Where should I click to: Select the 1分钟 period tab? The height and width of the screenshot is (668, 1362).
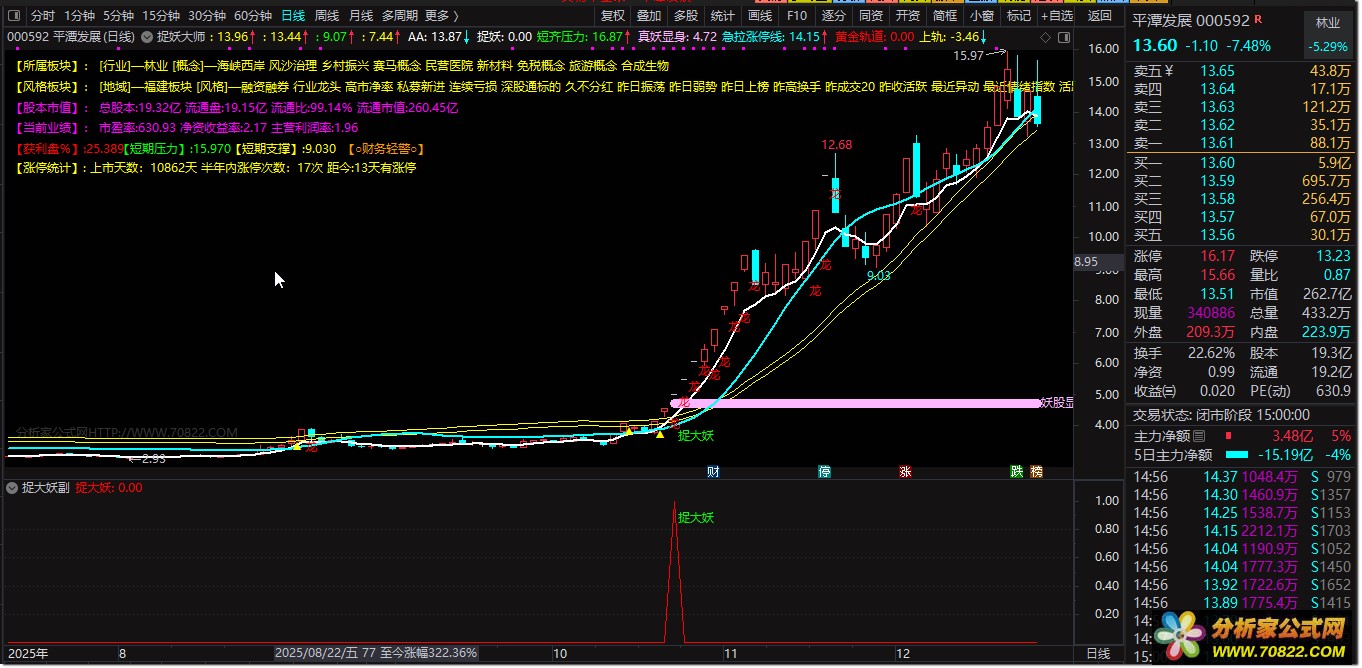coord(79,16)
